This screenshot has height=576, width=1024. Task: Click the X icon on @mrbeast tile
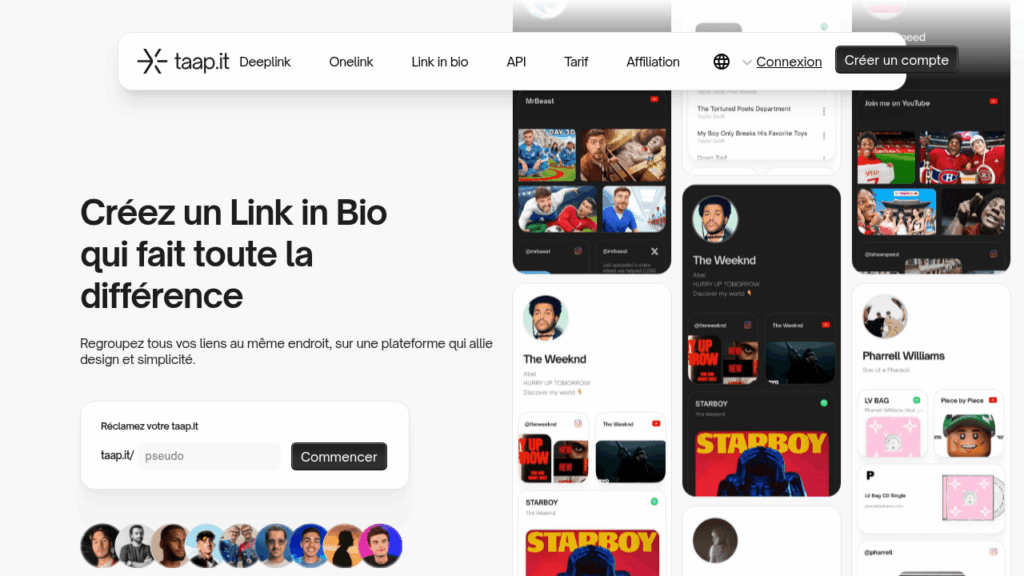coord(654,251)
